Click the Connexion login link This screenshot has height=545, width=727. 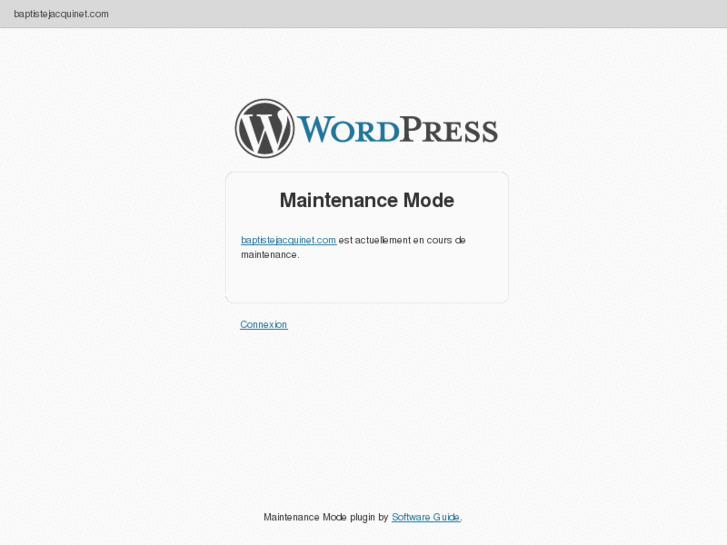coord(264,325)
